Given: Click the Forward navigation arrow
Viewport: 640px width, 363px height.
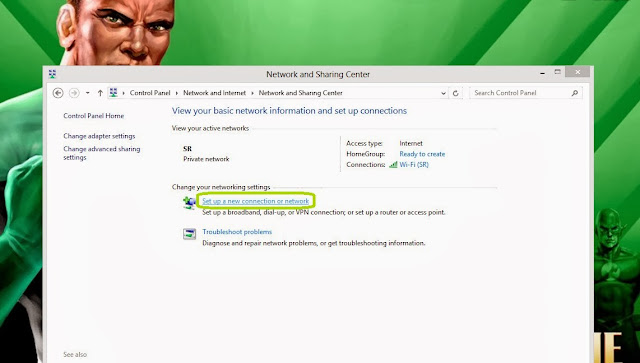Looking at the screenshot, I should click(x=74, y=93).
